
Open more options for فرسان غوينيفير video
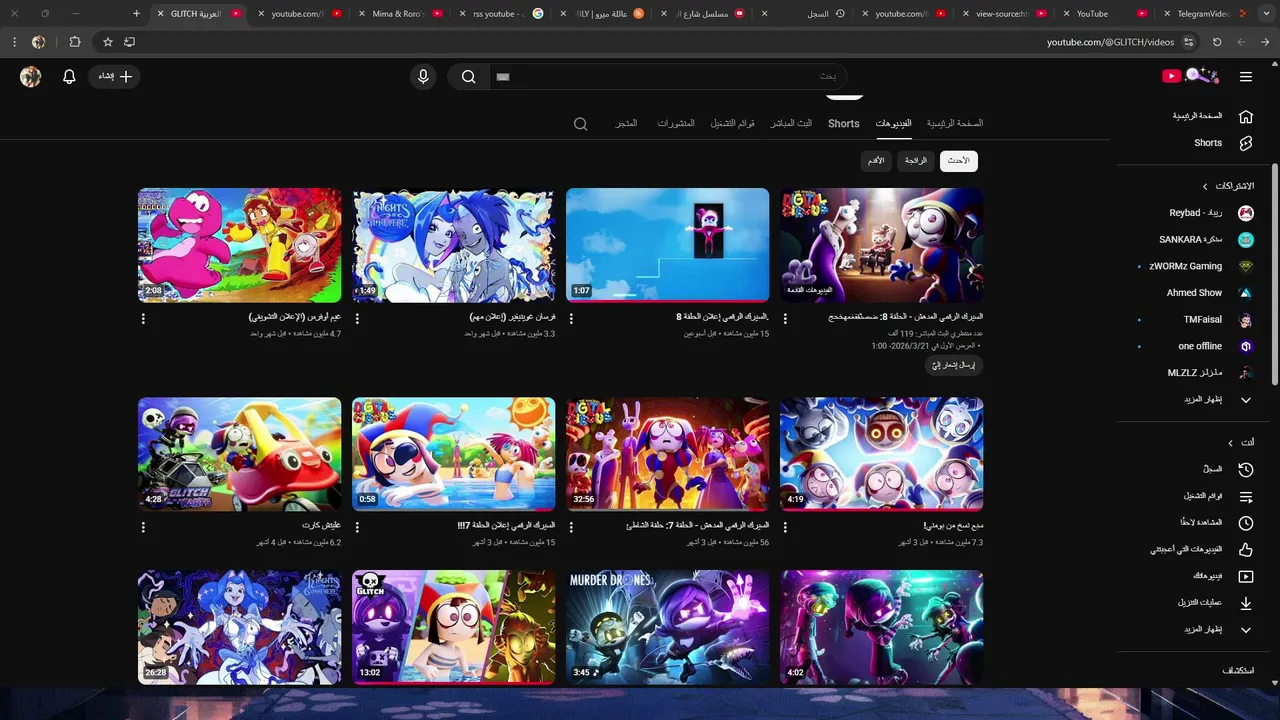(x=357, y=318)
